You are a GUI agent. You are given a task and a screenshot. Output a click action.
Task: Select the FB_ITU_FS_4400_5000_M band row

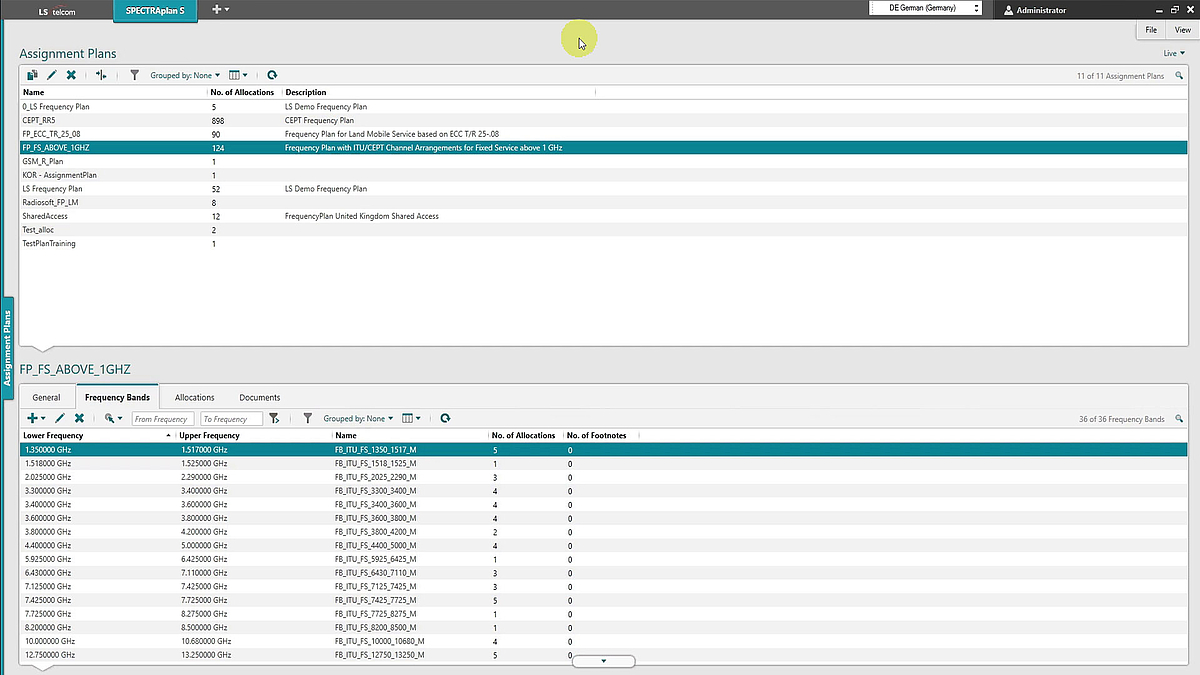click(603, 546)
